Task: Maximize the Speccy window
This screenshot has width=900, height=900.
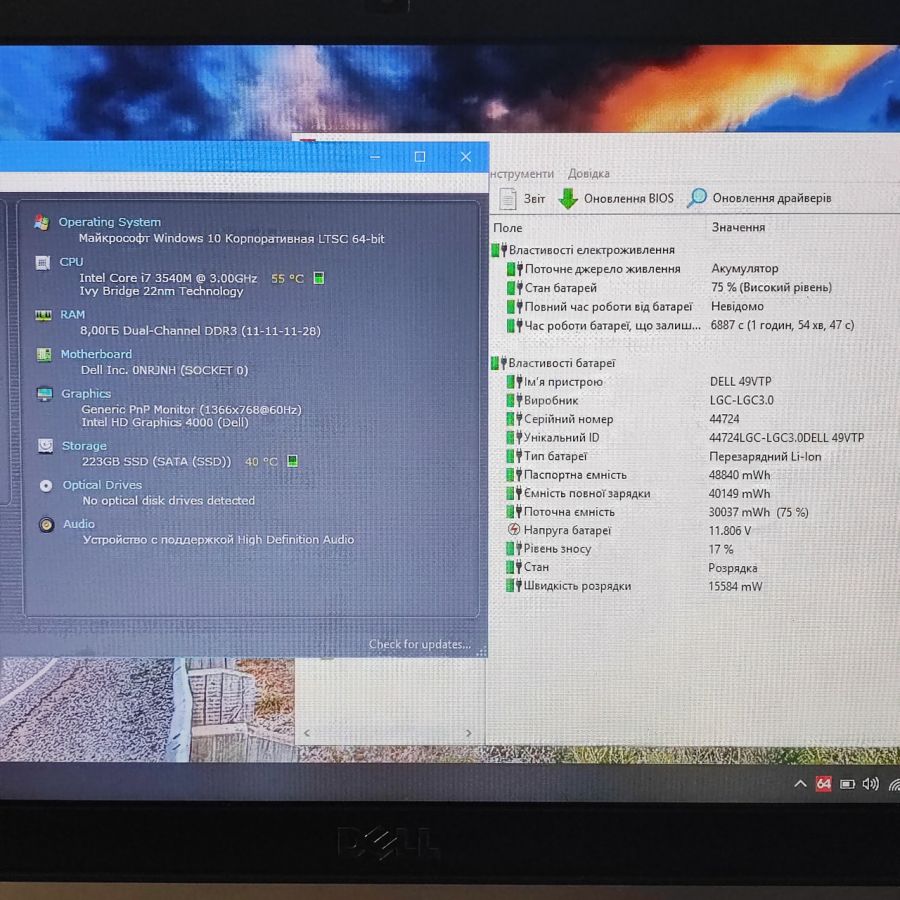Action: point(420,157)
